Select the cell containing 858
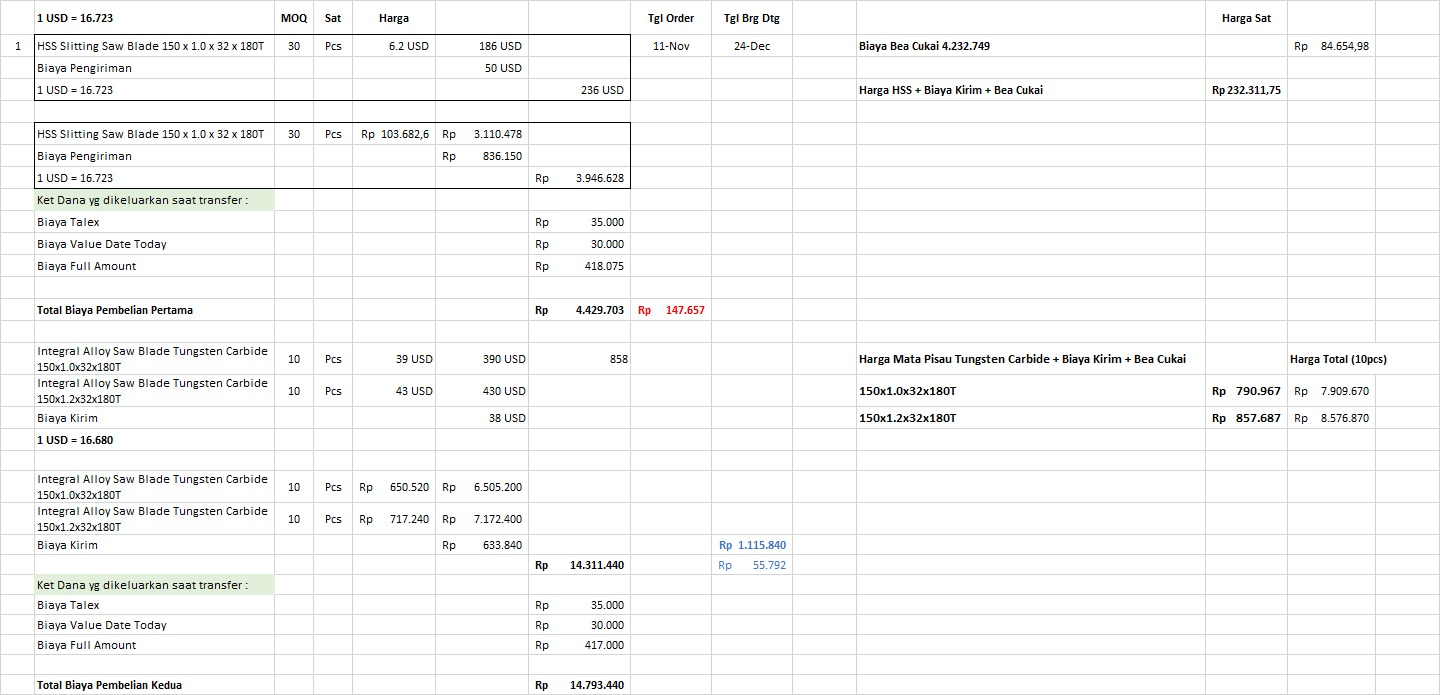 580,359
